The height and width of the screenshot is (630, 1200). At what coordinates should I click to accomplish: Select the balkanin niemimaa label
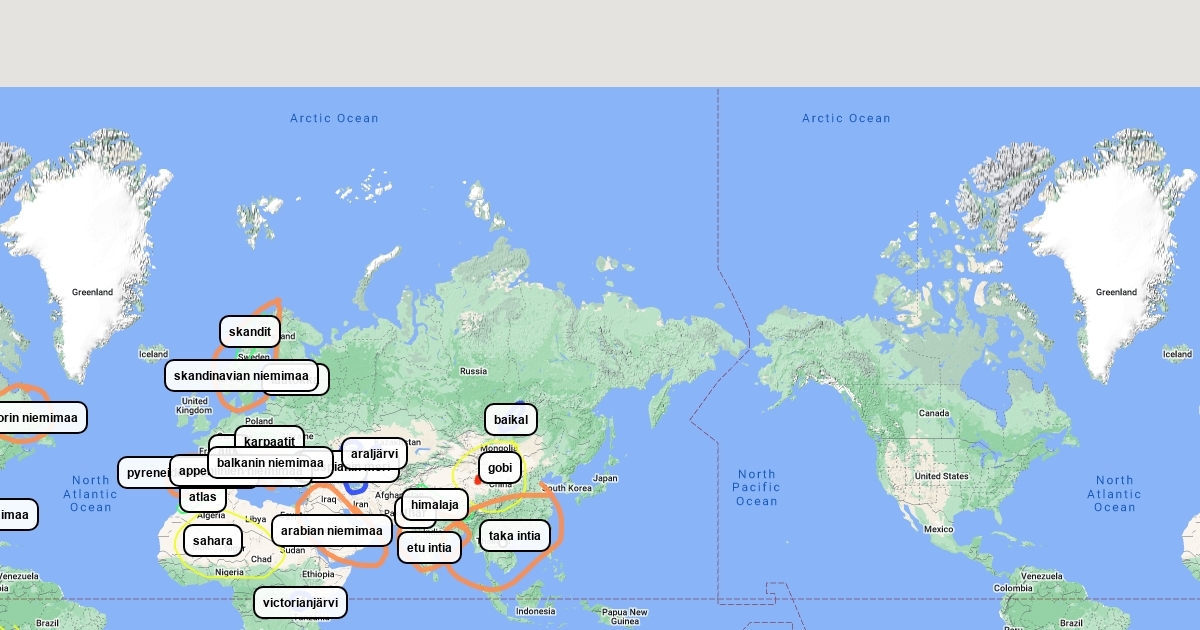270,462
